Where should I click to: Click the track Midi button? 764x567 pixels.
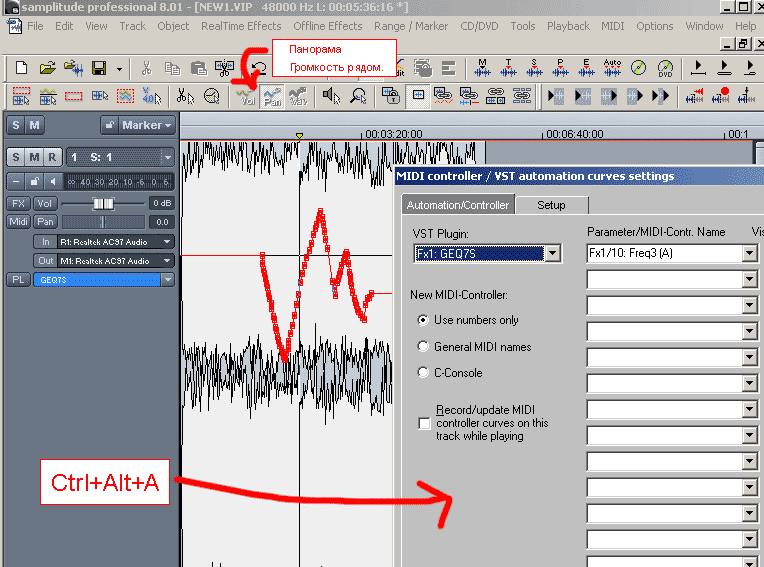(x=19, y=222)
